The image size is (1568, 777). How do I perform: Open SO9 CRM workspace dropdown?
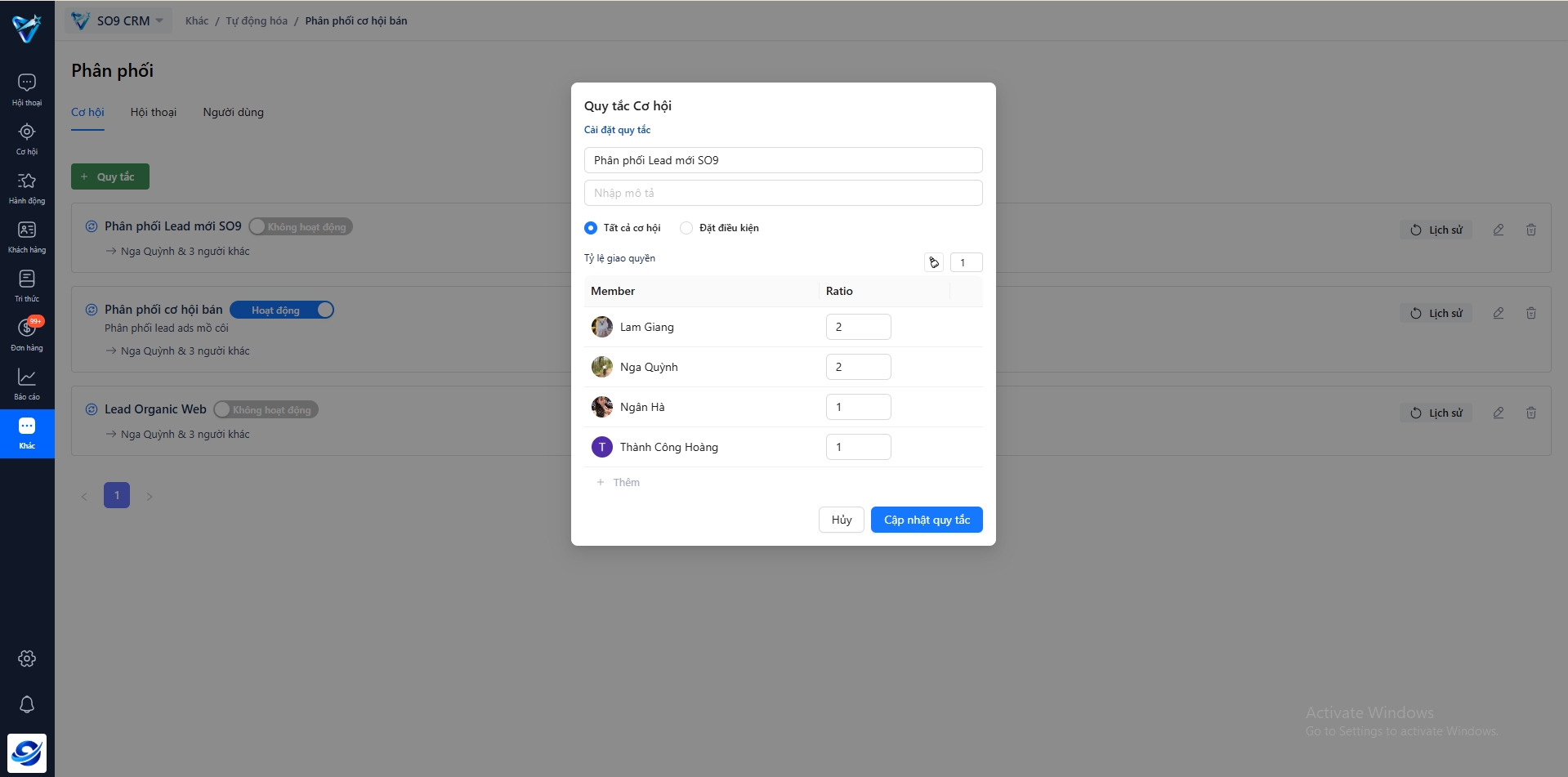[118, 20]
